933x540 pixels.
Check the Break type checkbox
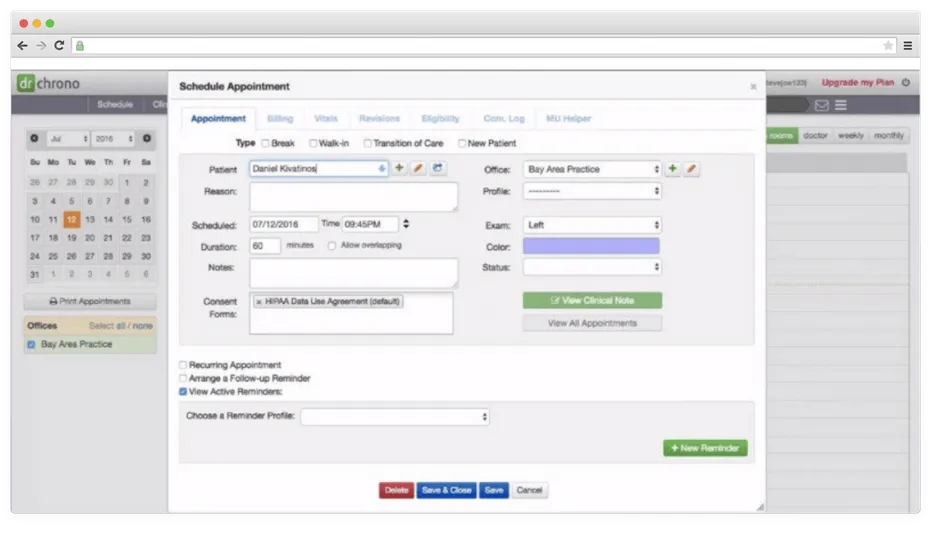tap(265, 143)
